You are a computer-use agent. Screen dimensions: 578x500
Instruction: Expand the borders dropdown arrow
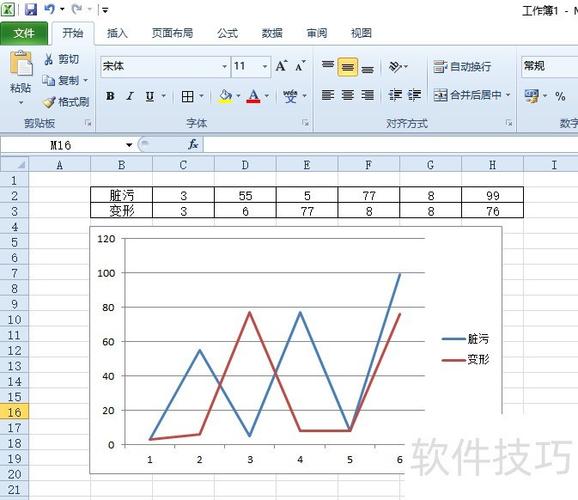tap(201, 96)
